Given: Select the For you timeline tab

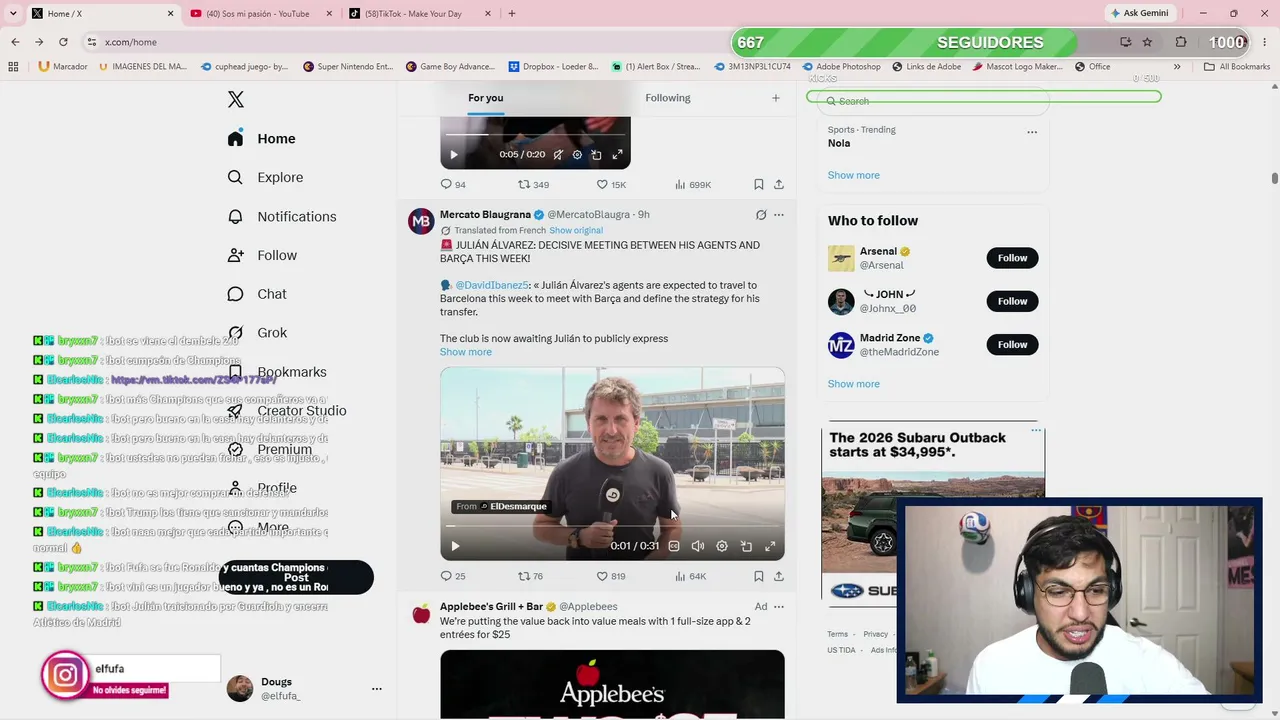Looking at the screenshot, I should pyautogui.click(x=486, y=98).
